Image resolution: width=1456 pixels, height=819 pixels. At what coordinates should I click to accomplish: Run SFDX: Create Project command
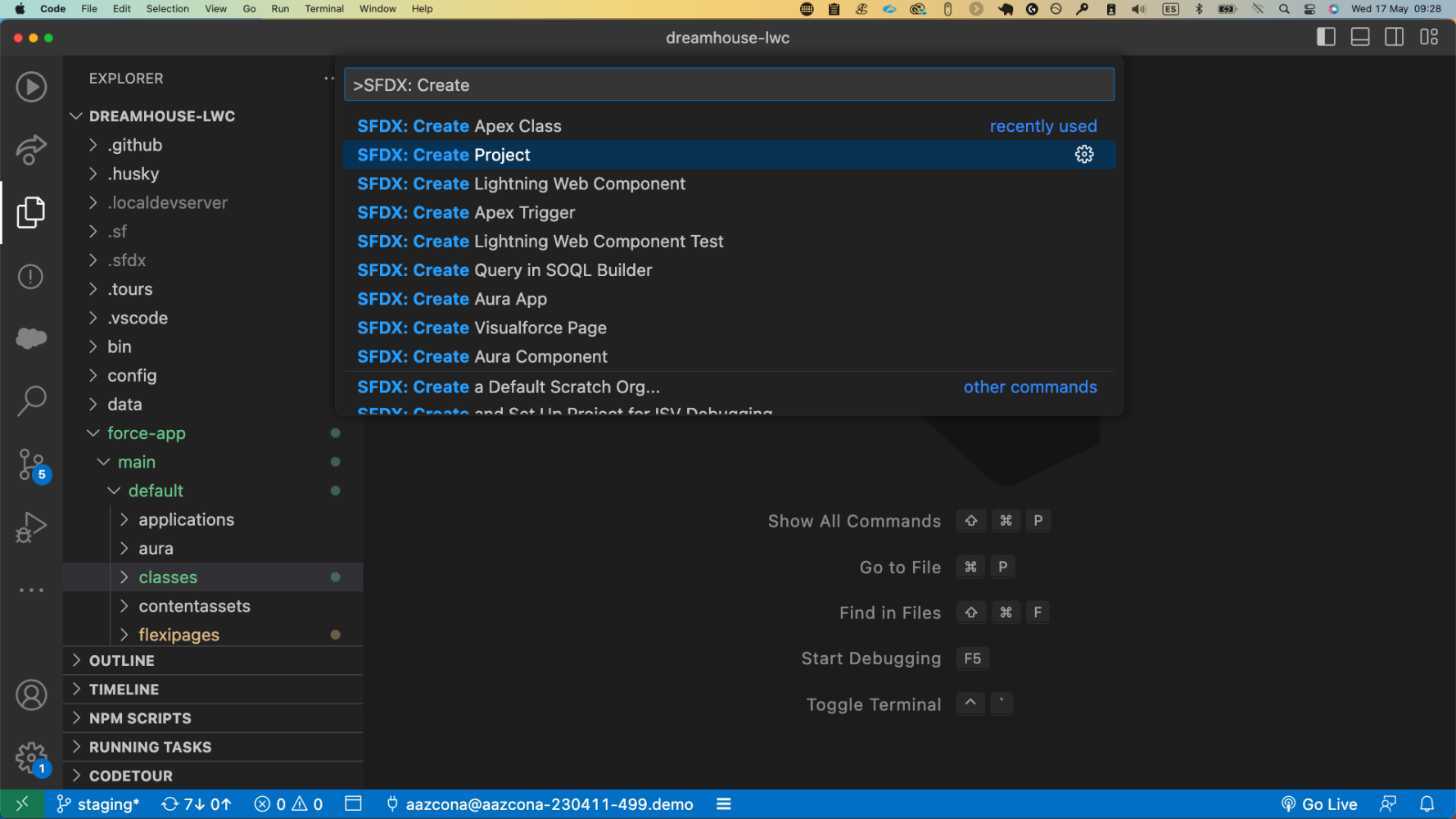(x=729, y=155)
